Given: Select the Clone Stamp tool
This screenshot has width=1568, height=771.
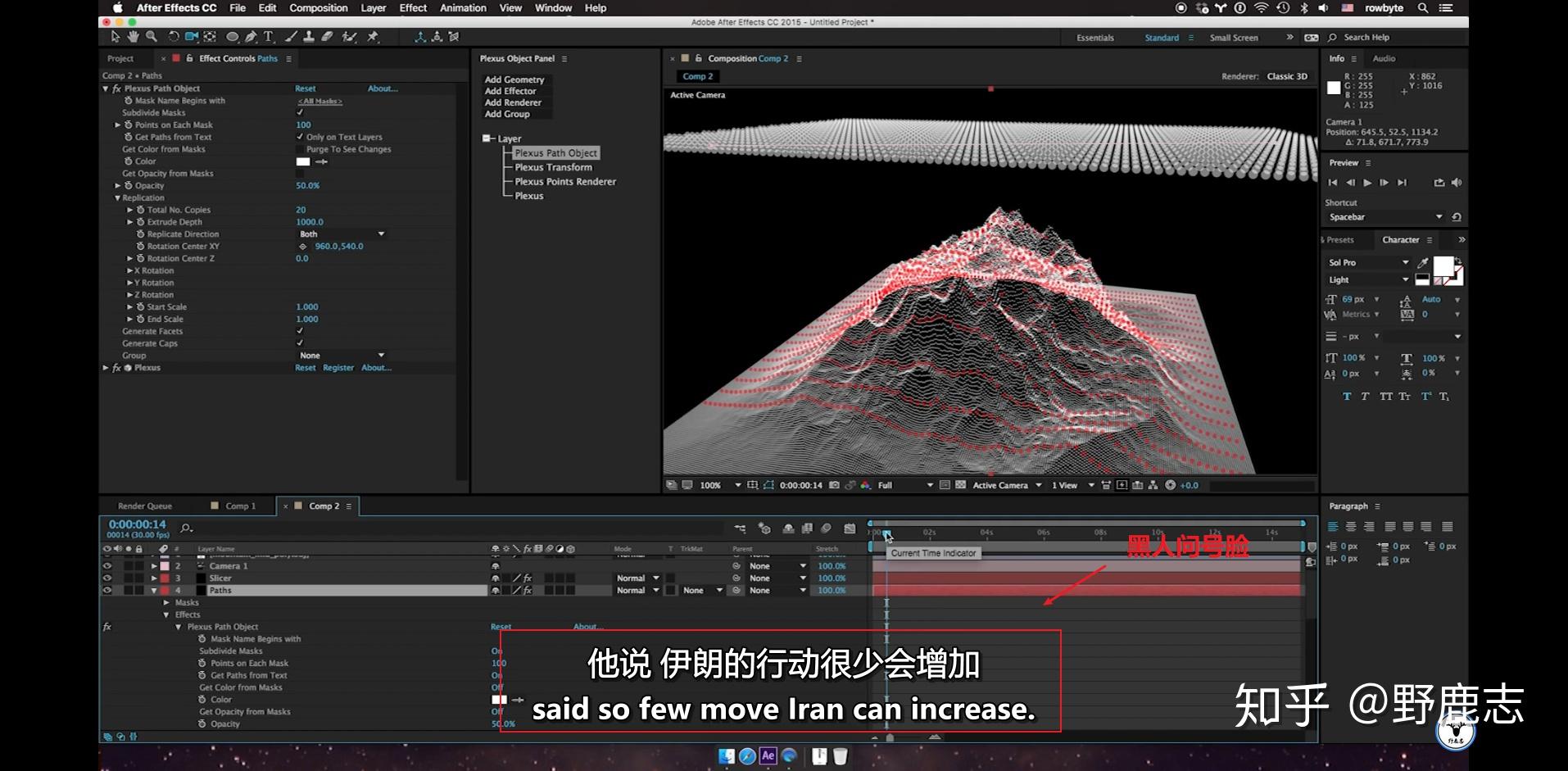Looking at the screenshot, I should click(309, 37).
